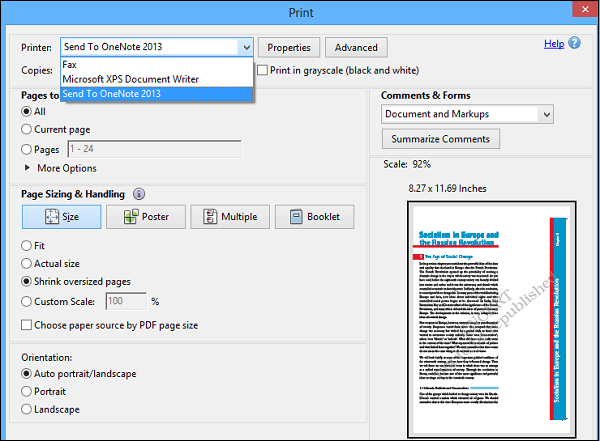Expand More Options disclosure triangle
The width and height of the screenshot is (600, 441).
(x=27, y=168)
